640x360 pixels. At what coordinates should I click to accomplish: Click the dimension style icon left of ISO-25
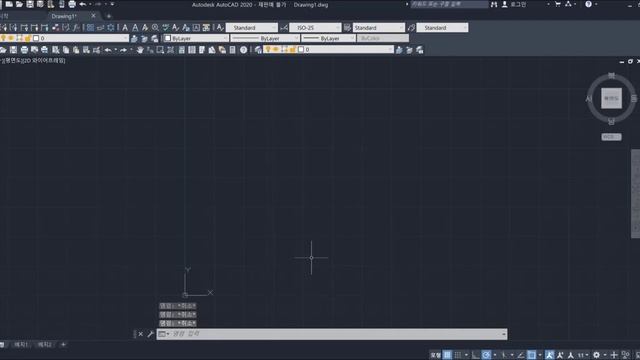click(284, 27)
